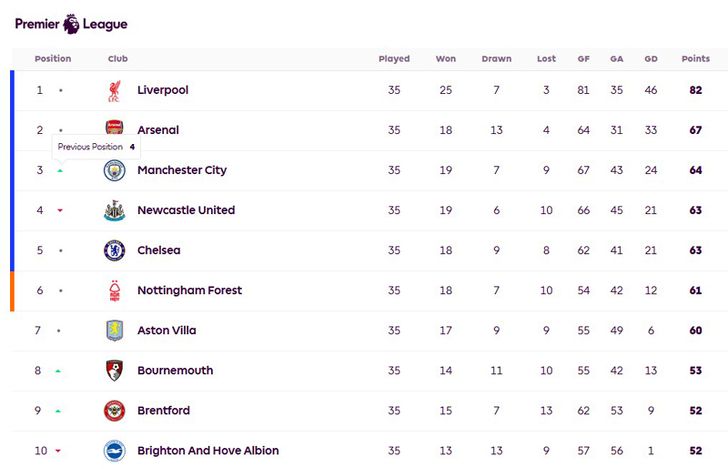Click the Aston Villa crest icon

pyautogui.click(x=114, y=331)
